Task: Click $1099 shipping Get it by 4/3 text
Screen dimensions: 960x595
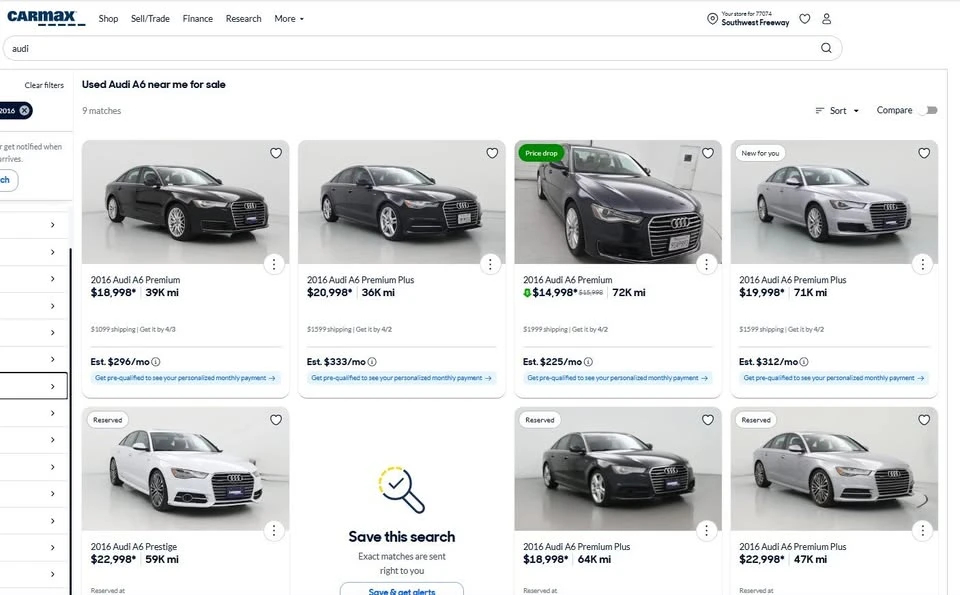Action: coord(133,329)
